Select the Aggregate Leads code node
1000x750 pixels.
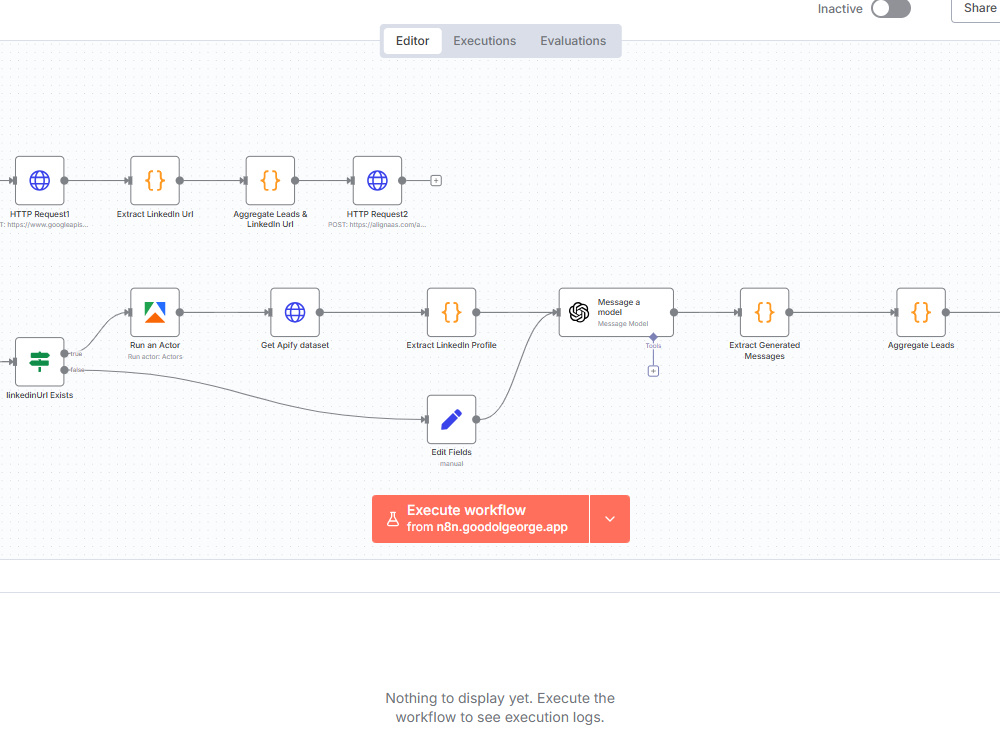pyautogui.click(x=921, y=312)
